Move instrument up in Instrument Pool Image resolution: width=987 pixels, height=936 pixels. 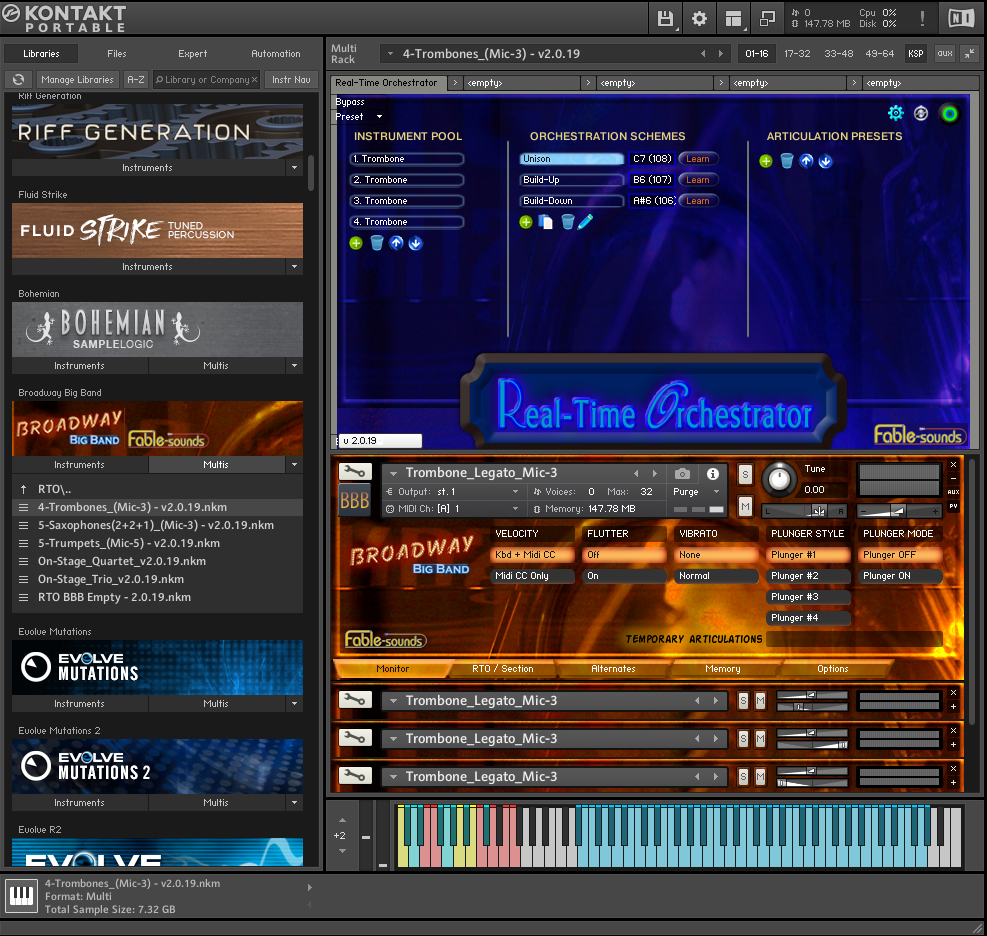(396, 243)
